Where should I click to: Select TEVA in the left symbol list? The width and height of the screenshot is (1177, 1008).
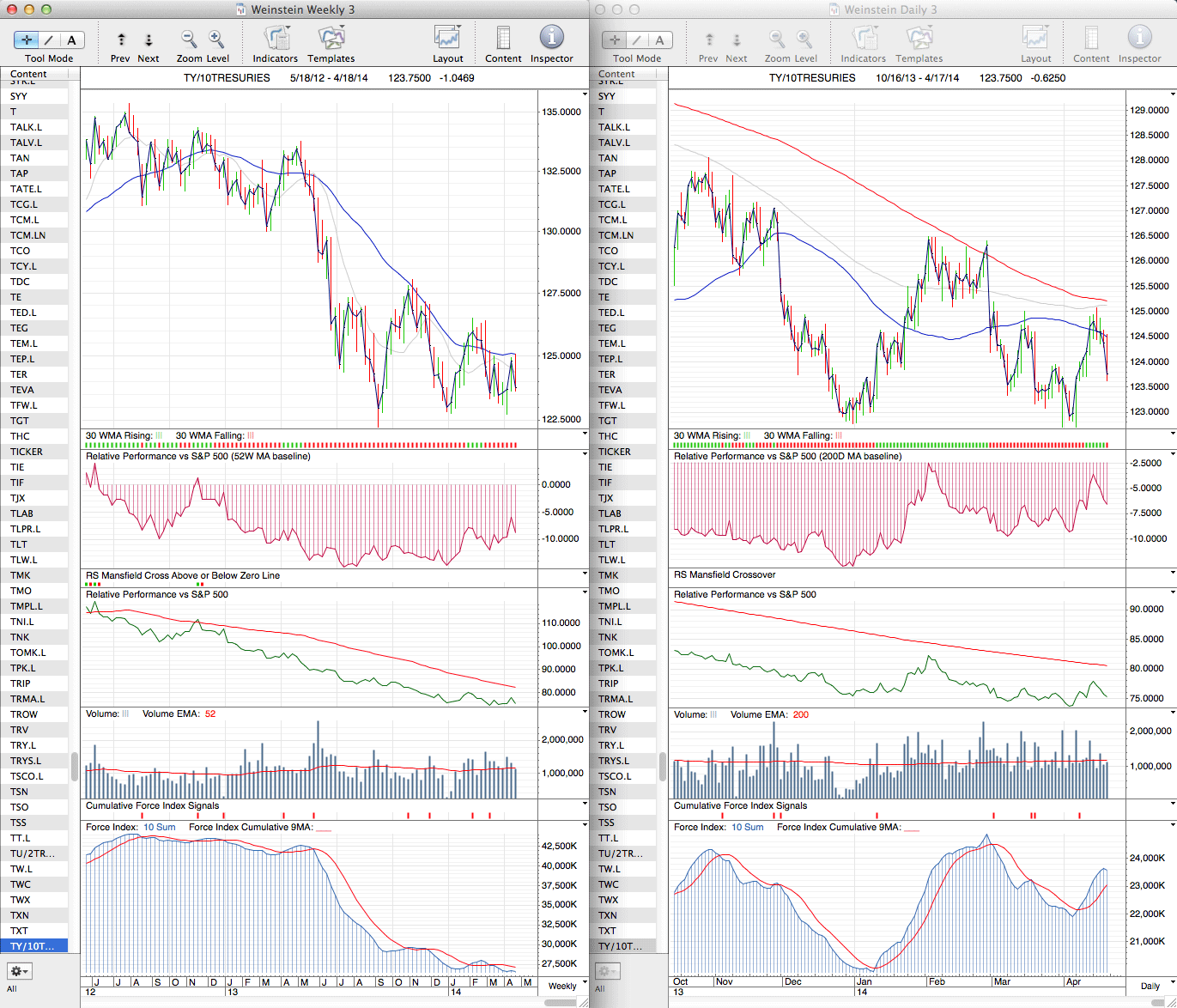(x=24, y=390)
